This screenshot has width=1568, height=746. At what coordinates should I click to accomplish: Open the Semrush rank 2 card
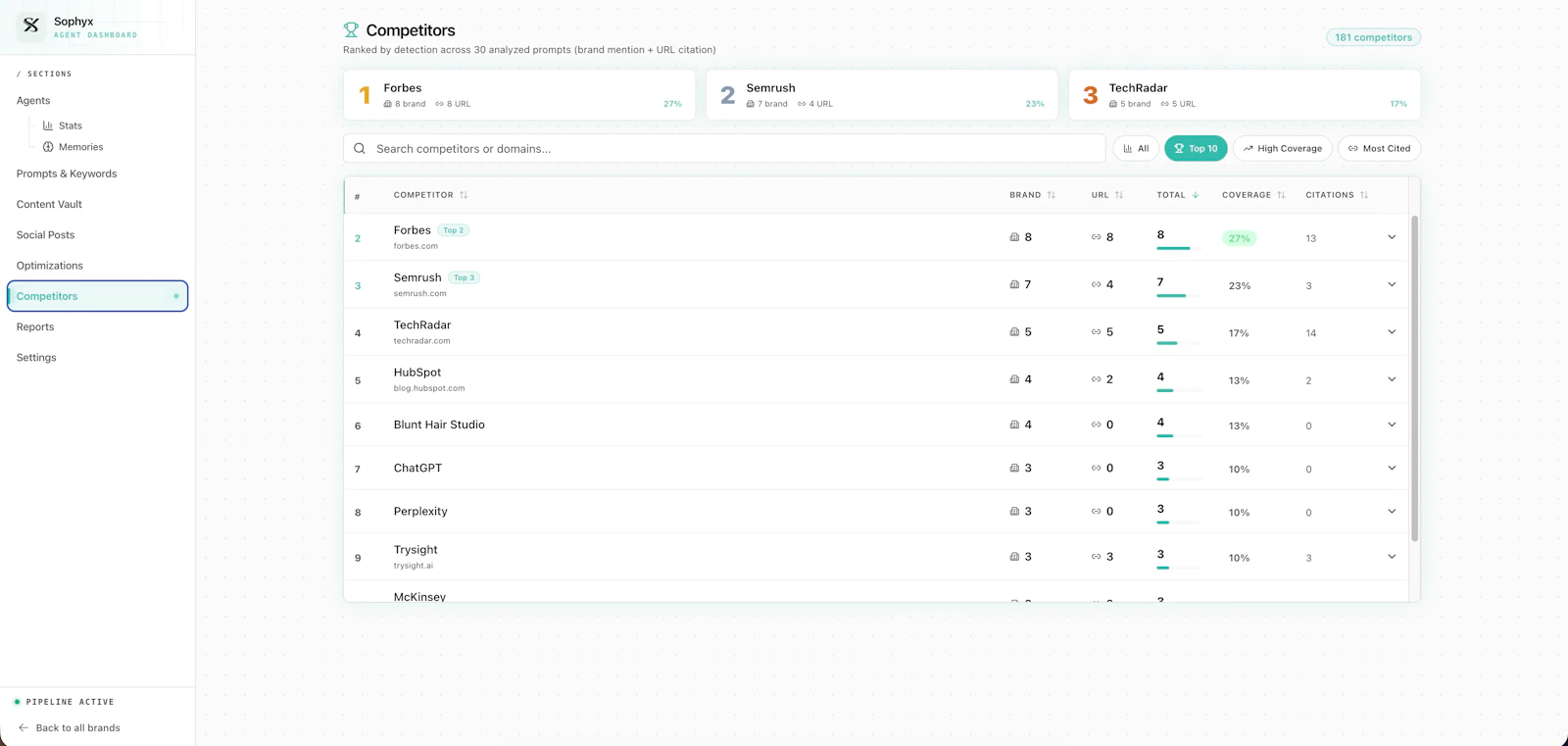[x=882, y=95]
